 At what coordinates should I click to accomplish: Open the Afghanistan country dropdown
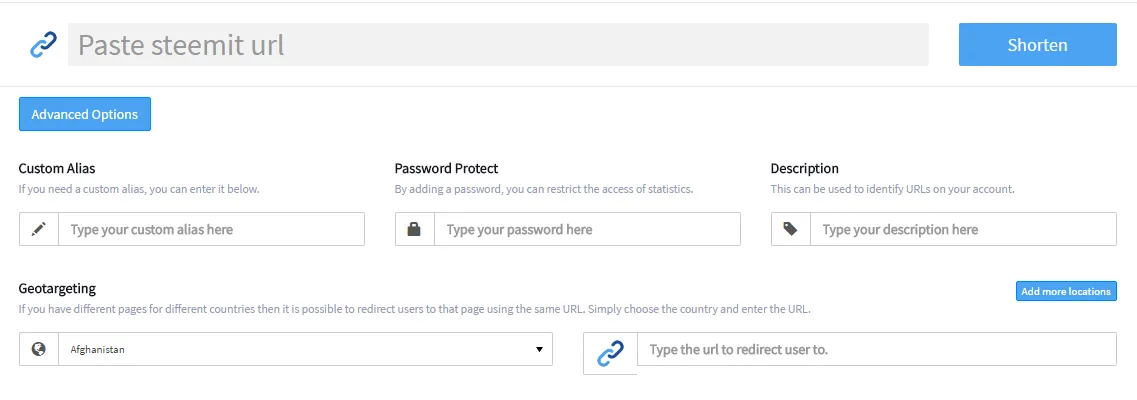tap(305, 349)
